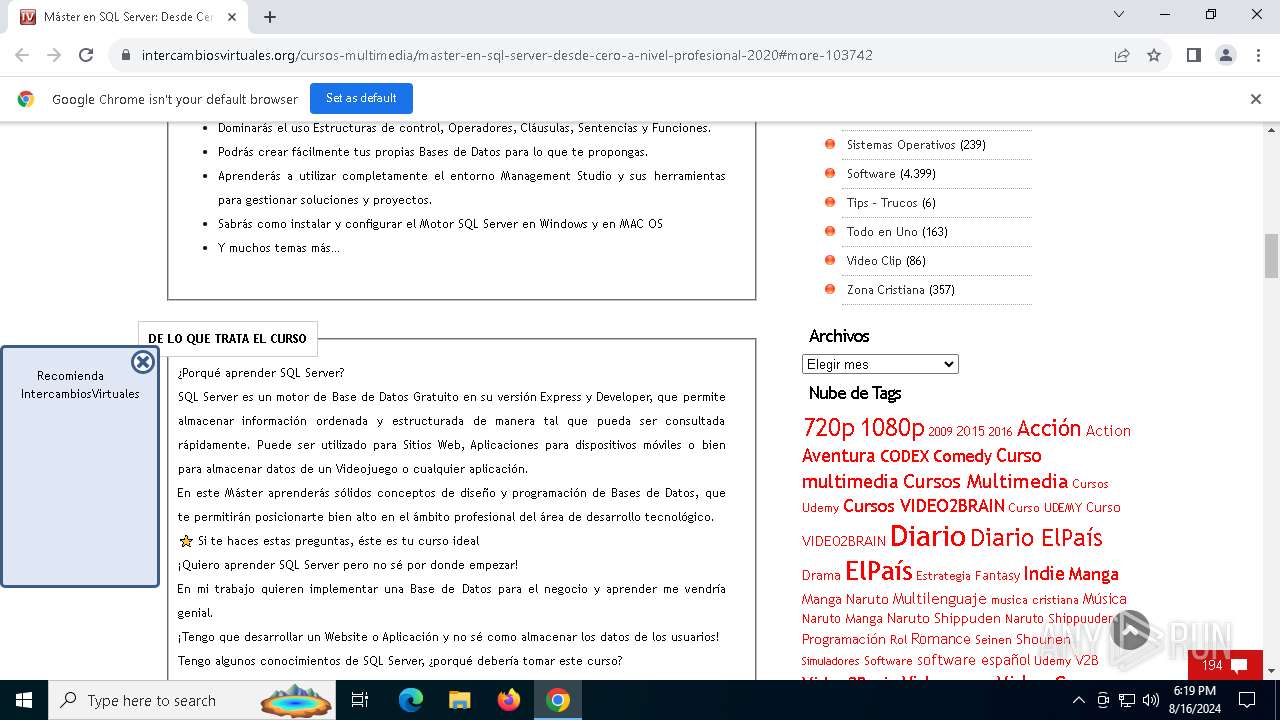The image size is (1280, 720).
Task: Open Software category link
Action: click(871, 174)
